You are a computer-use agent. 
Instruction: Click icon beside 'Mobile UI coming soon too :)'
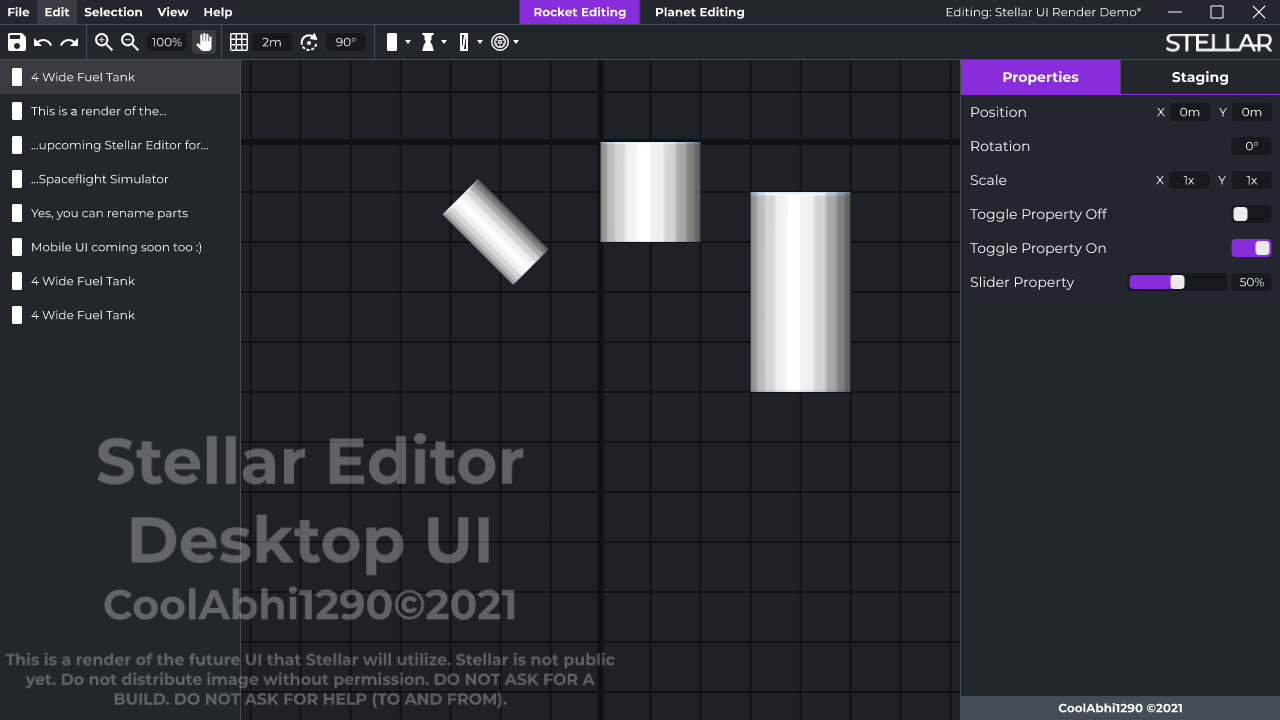pos(17,247)
